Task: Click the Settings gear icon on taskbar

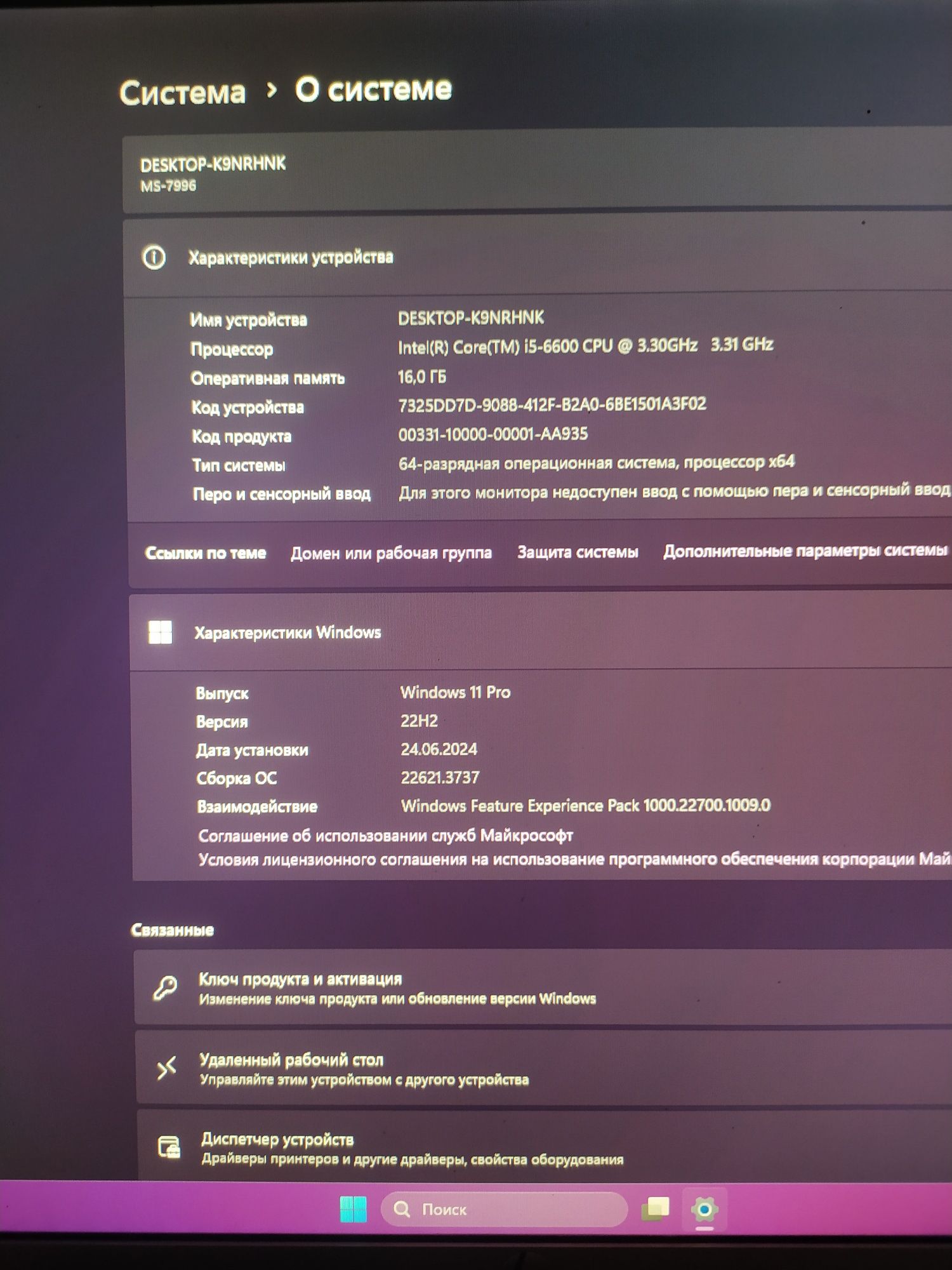Action: point(704,1209)
